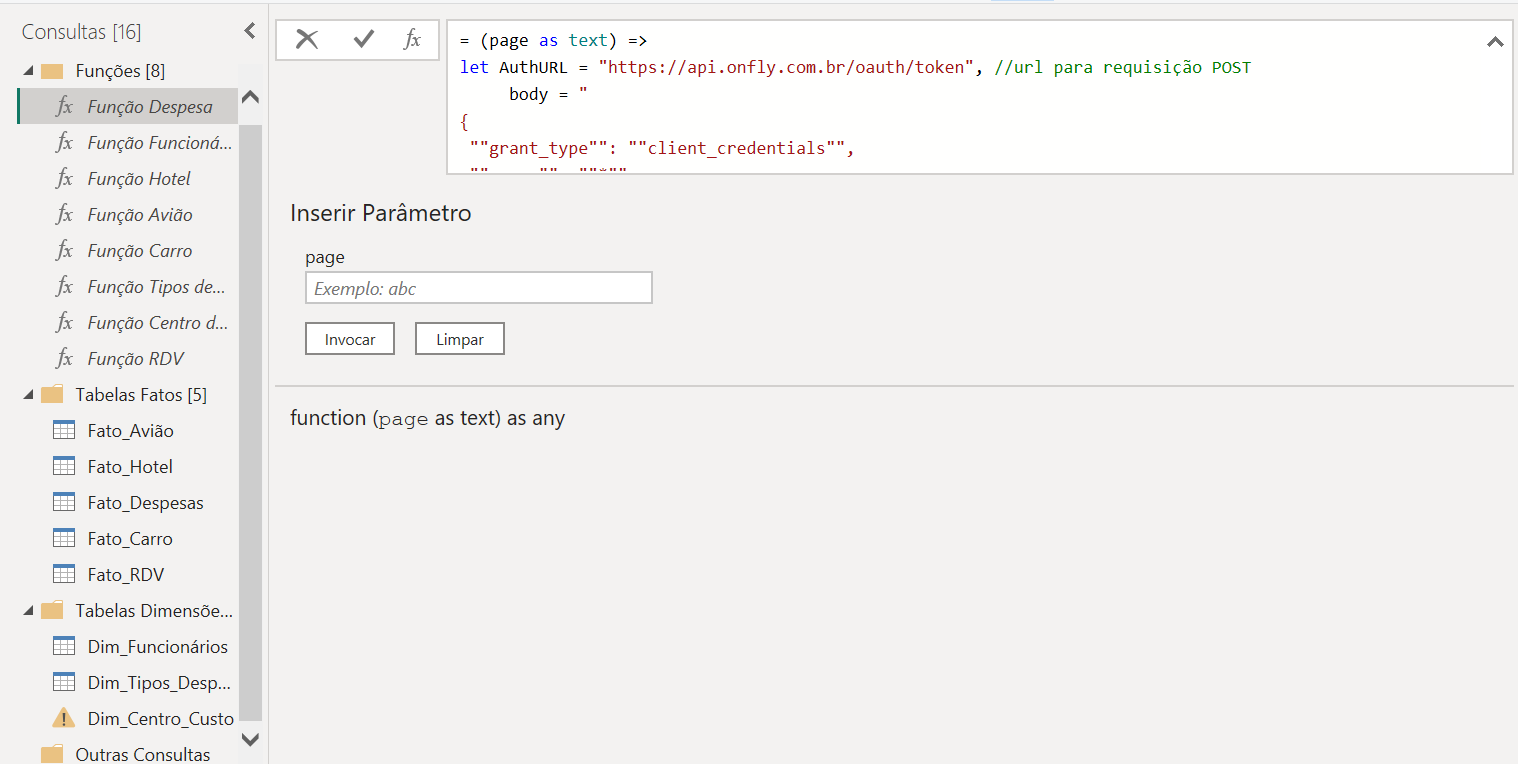
Task: Click the Tabelas Fatos folder icon
Action: [52, 395]
